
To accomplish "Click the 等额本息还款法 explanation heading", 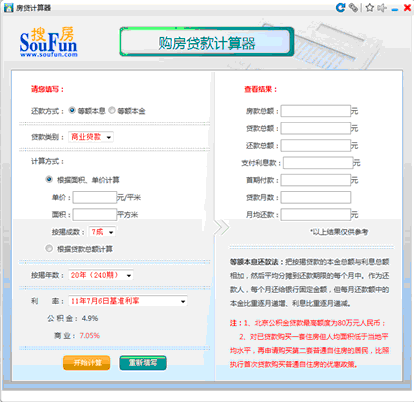I will point(256,262).
